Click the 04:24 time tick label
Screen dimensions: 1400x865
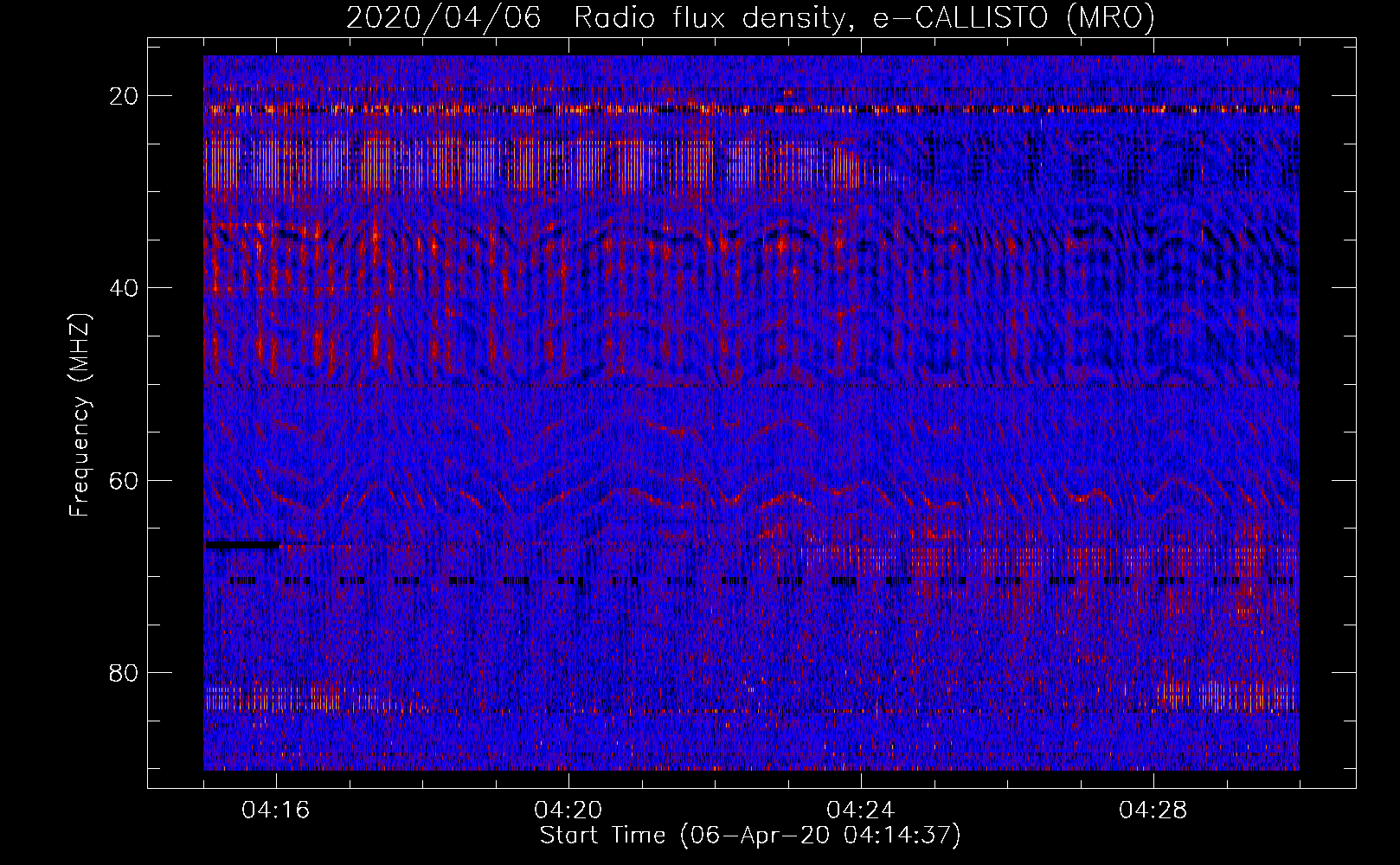tap(861, 811)
